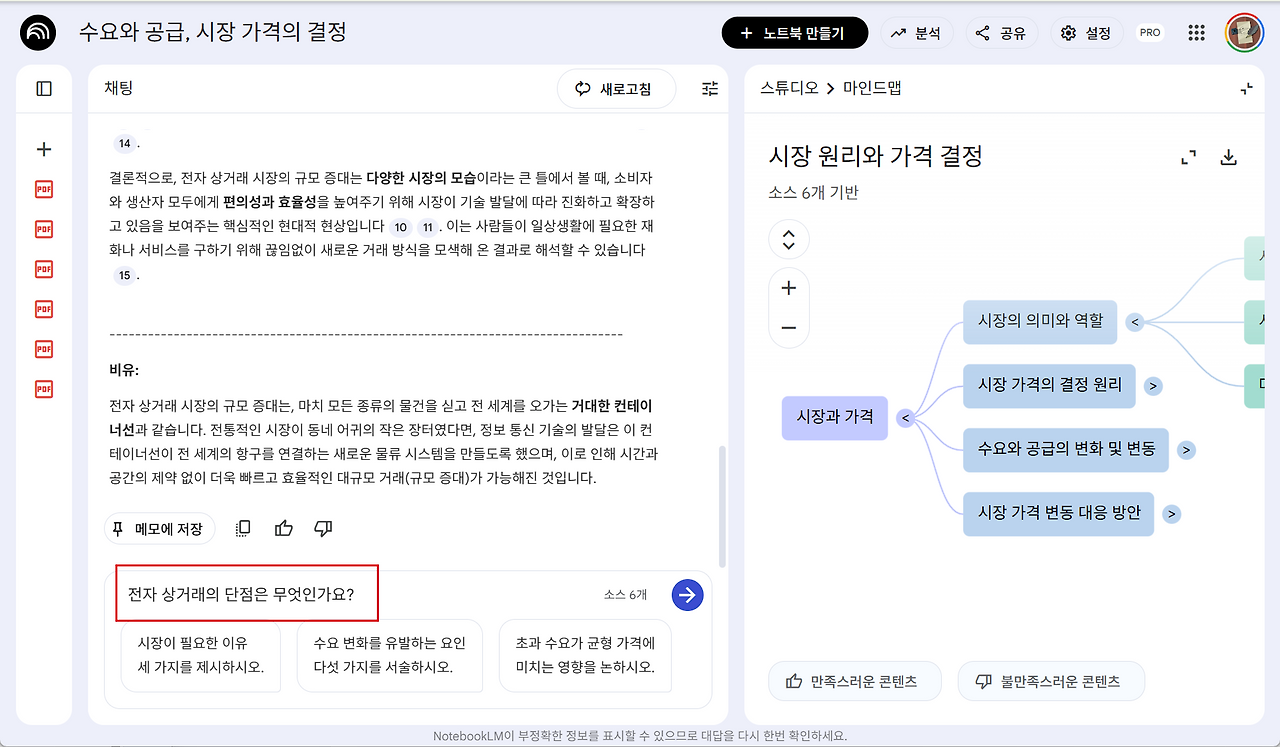1280x747 pixels.
Task: Focus the chat question input field
Action: (356, 595)
